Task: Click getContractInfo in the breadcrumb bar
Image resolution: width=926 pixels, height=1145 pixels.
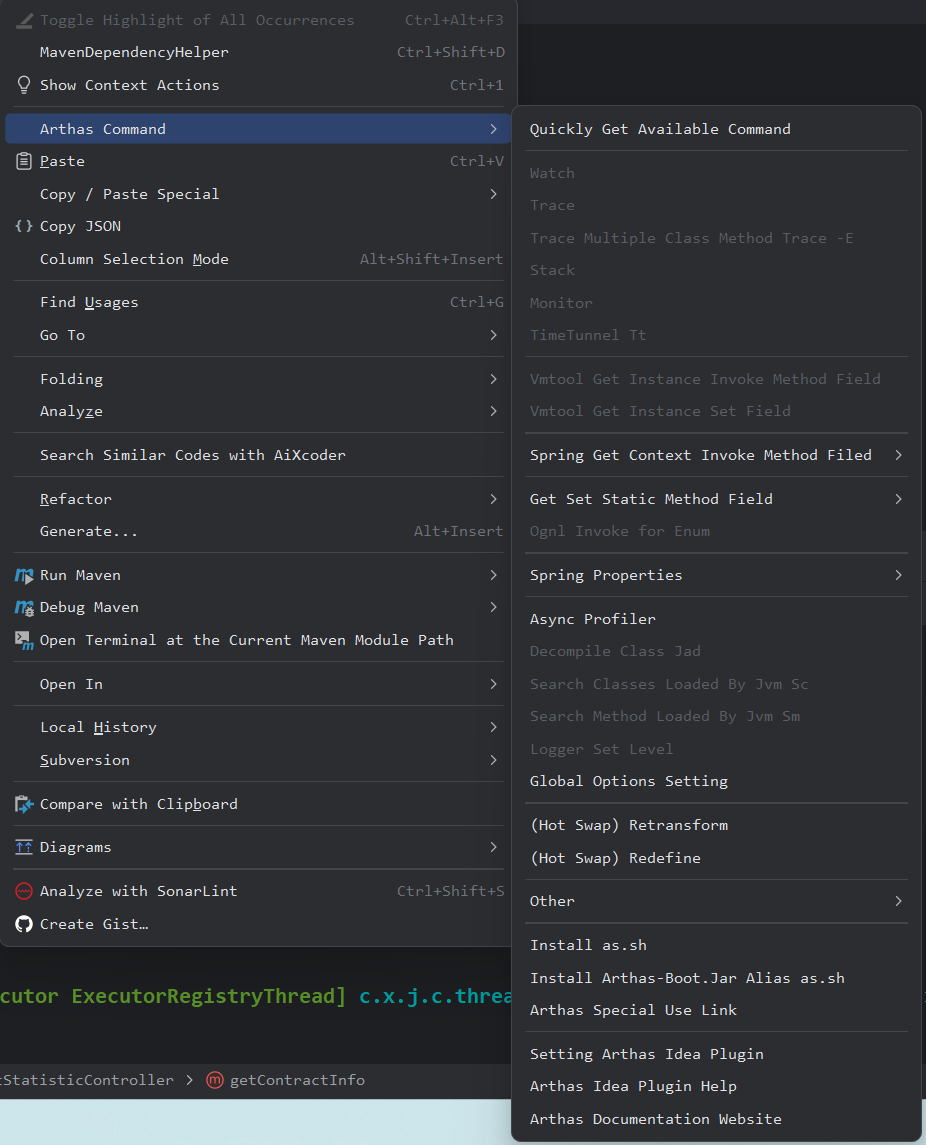Action: 297,1080
